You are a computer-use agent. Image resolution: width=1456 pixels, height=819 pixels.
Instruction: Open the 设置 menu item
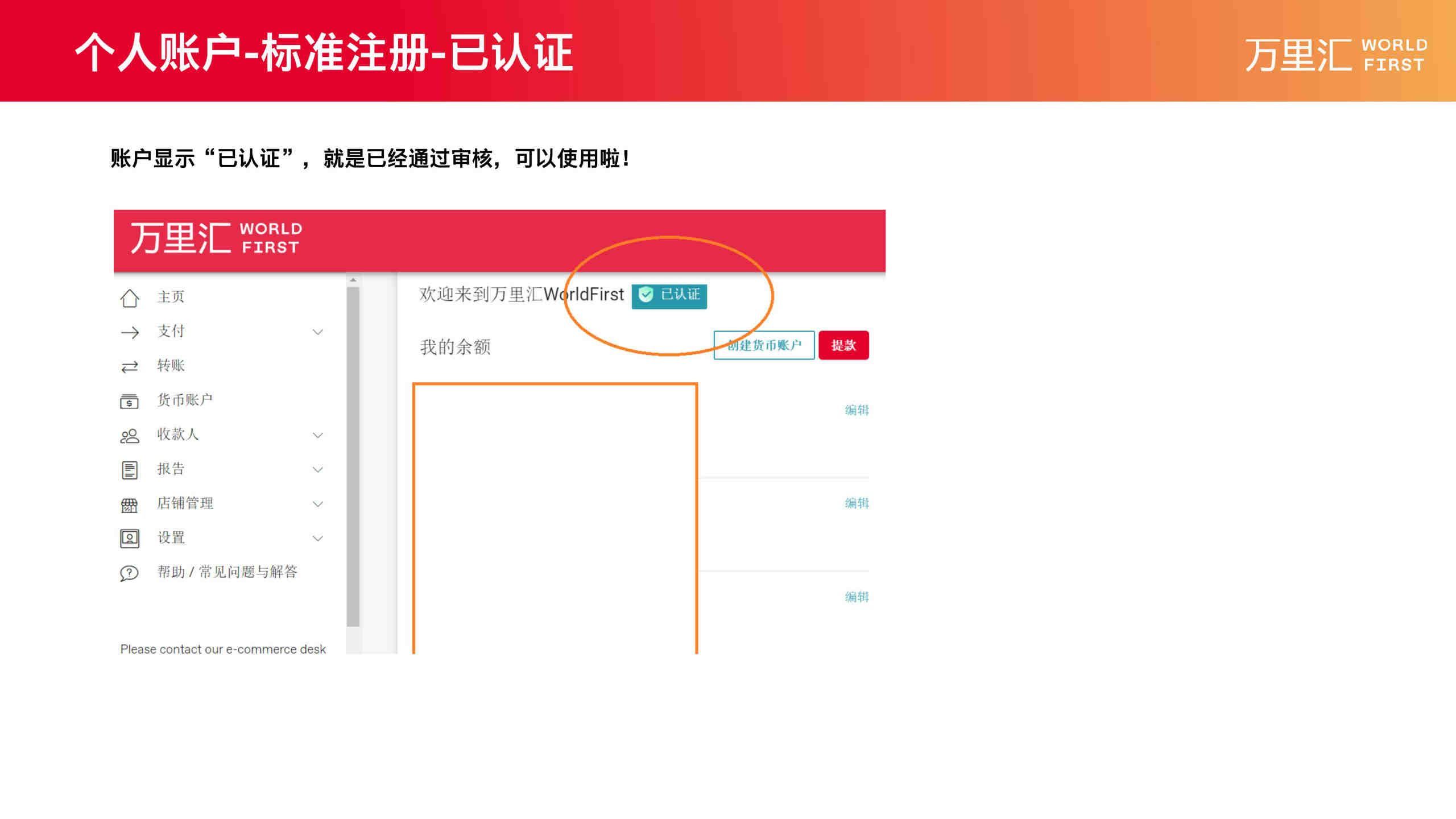click(x=171, y=537)
